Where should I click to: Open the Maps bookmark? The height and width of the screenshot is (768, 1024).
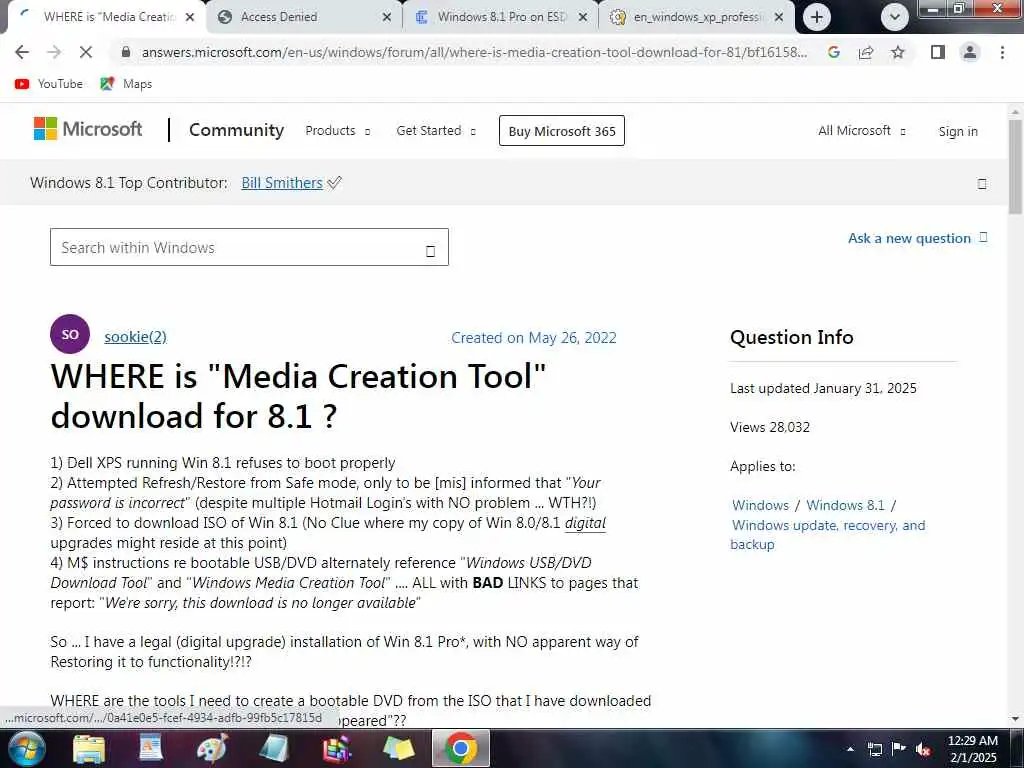pyautogui.click(x=126, y=84)
